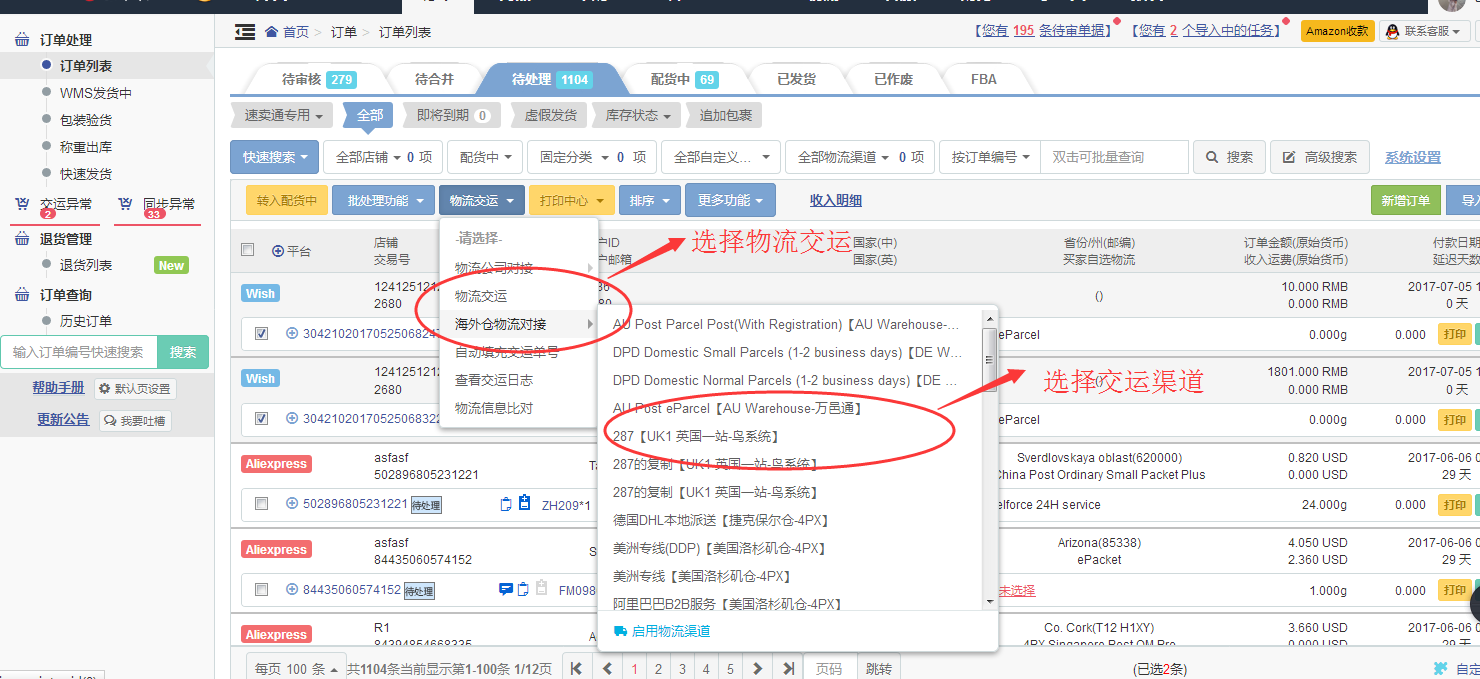Open the 批处理功能 dropdown
The height and width of the screenshot is (679, 1480).
(x=384, y=200)
